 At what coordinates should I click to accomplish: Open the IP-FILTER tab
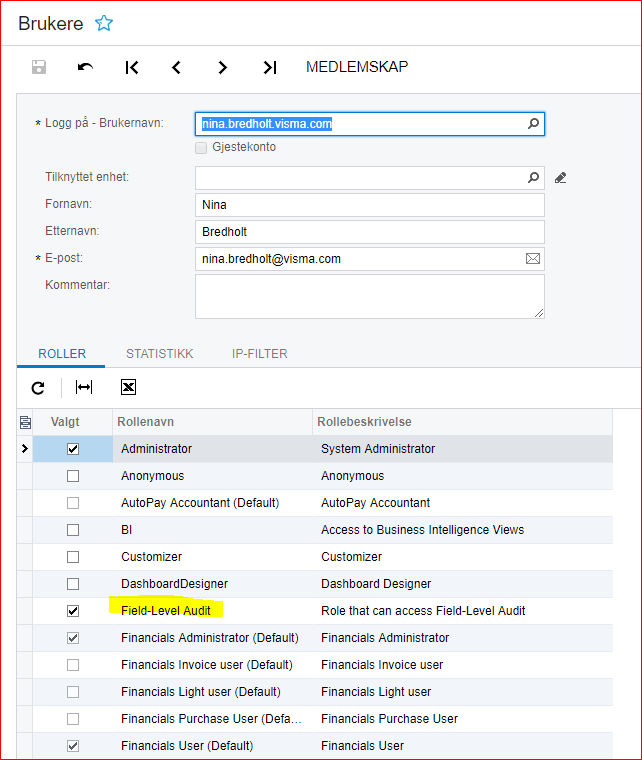259,354
